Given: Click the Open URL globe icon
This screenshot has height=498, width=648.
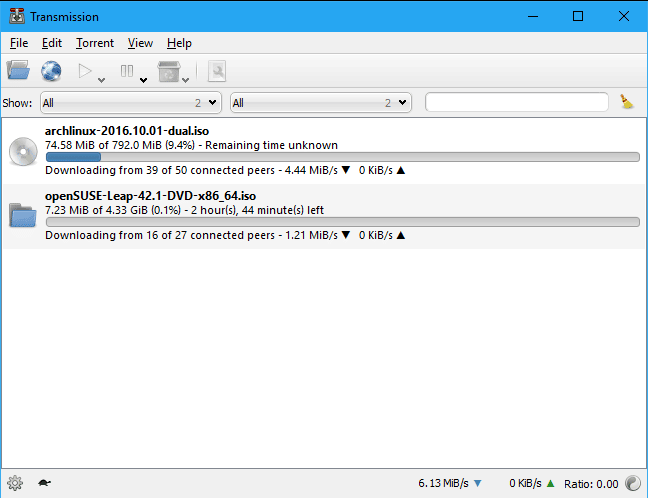Looking at the screenshot, I should [x=51, y=71].
